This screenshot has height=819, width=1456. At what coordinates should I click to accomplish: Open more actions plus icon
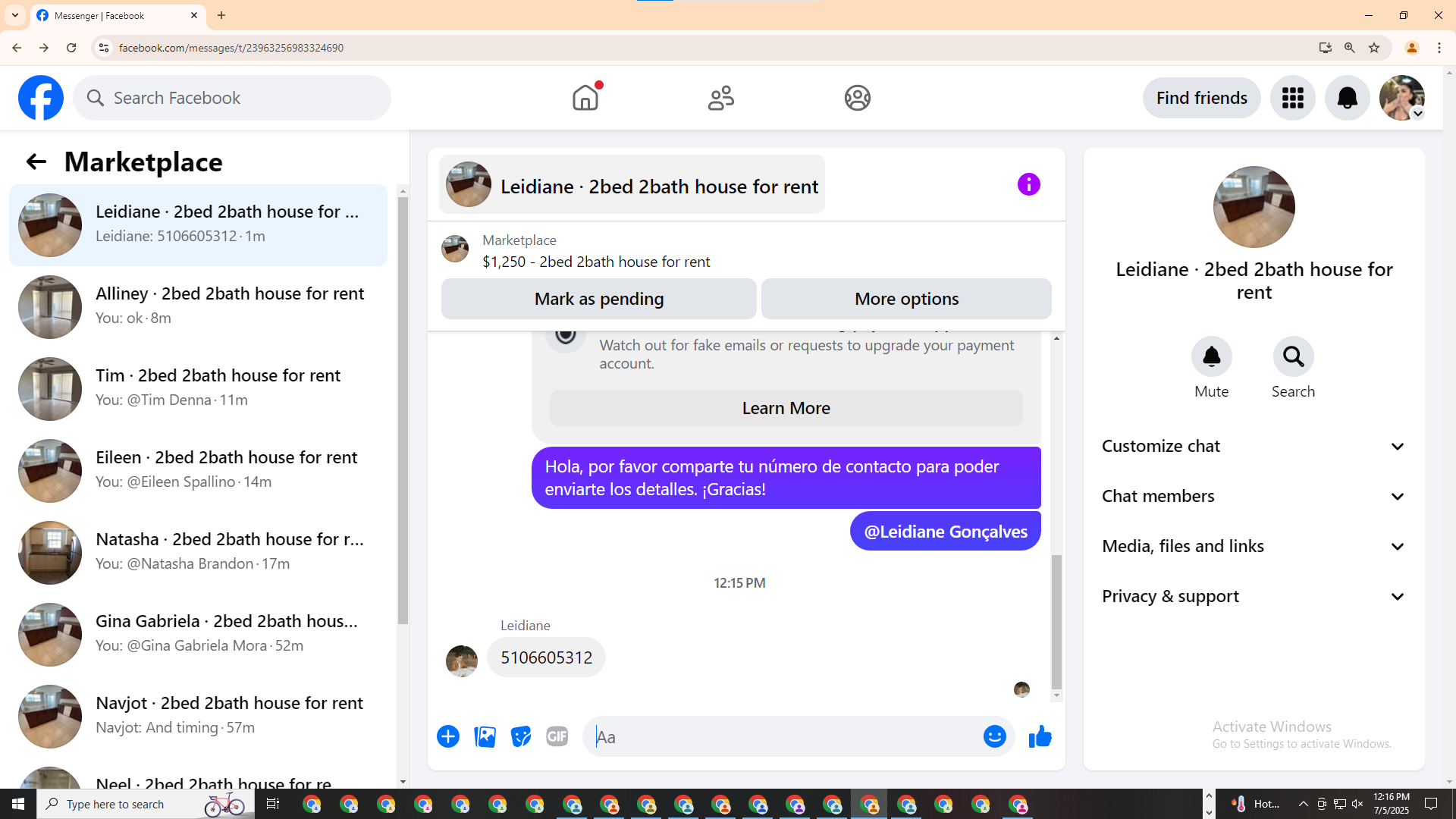pyautogui.click(x=448, y=736)
